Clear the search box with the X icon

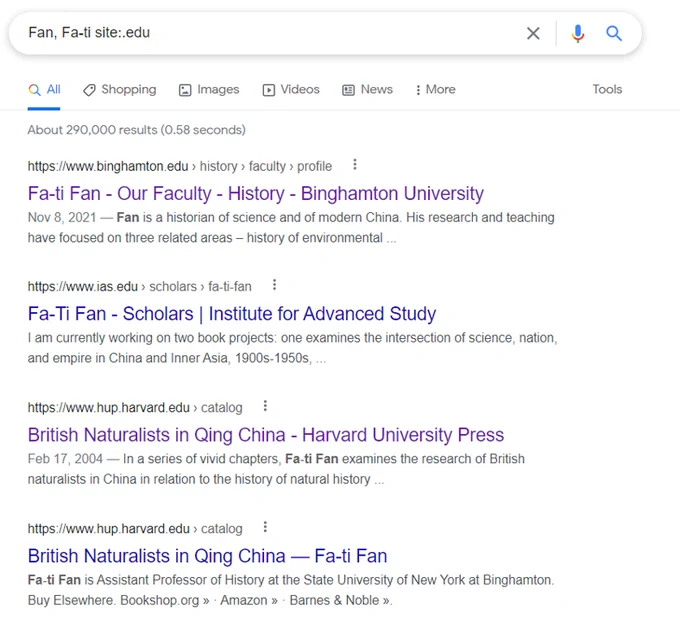tap(533, 33)
